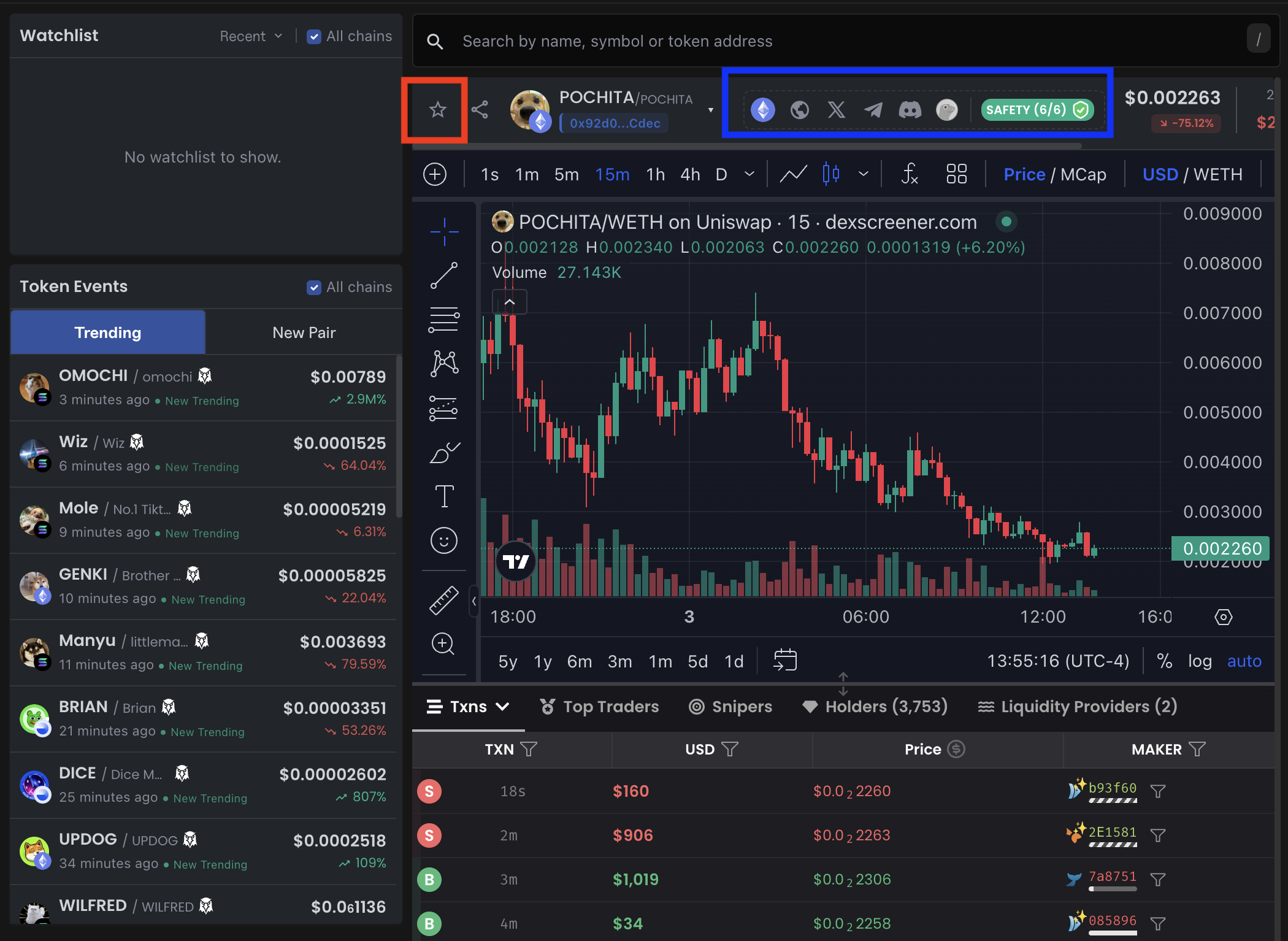Click the share icon next to POCHITA
The width and height of the screenshot is (1288, 941).
pyautogui.click(x=480, y=110)
